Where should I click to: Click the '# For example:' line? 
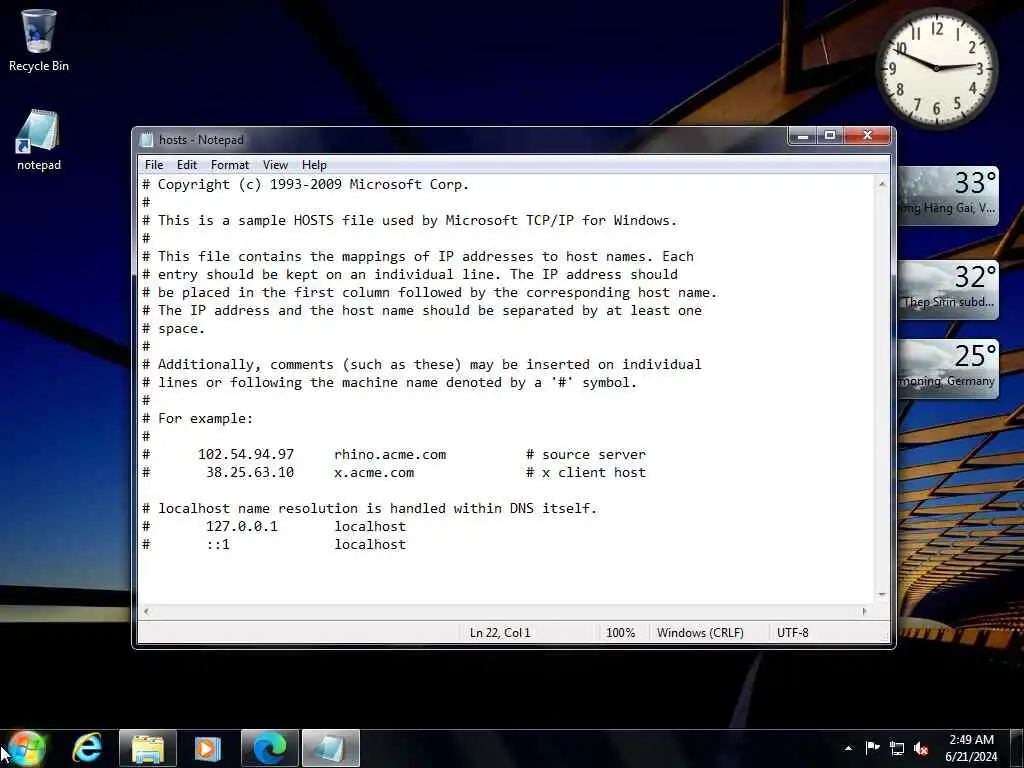tap(197, 419)
